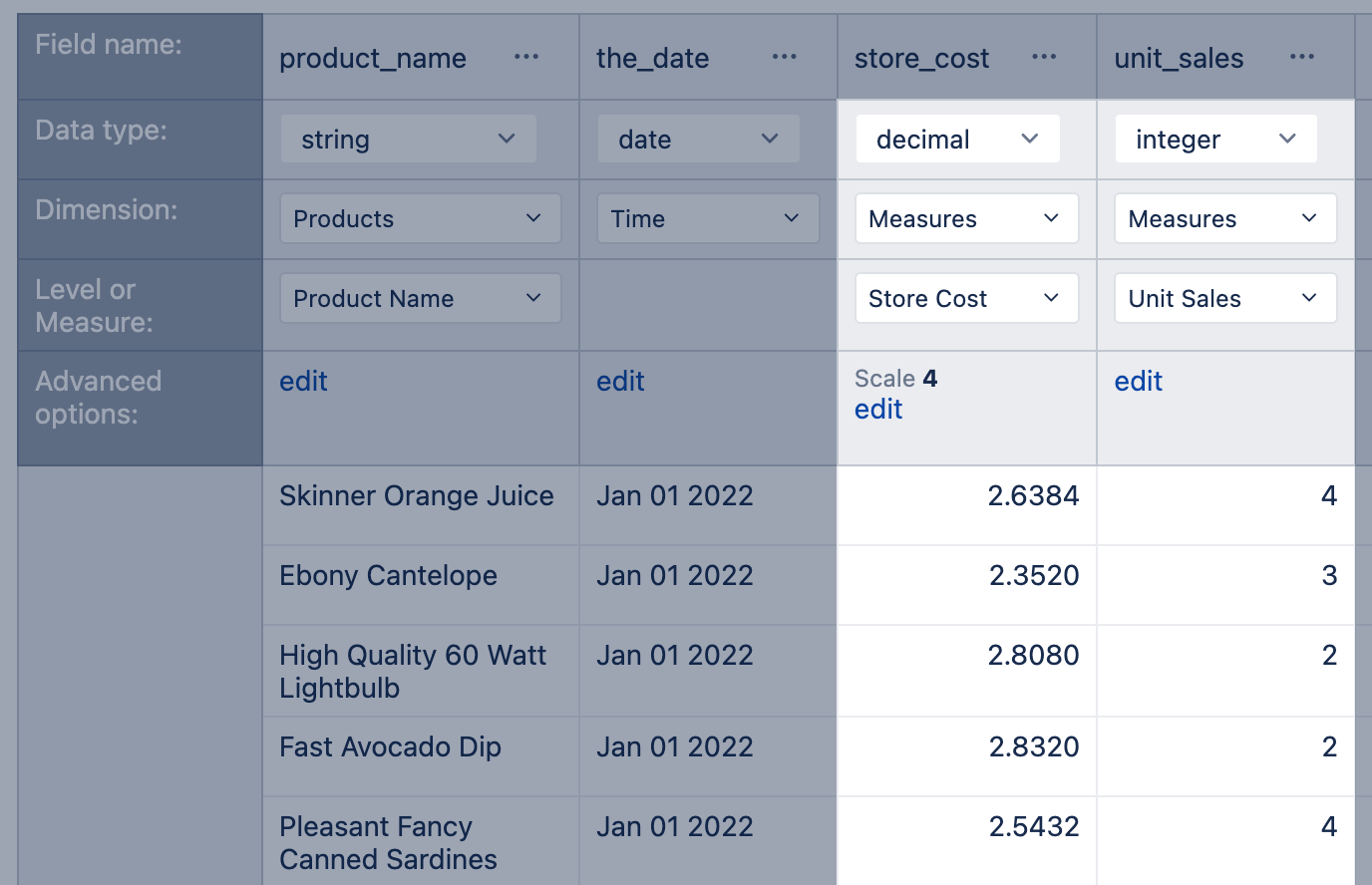
Task: Open the Time dimension dropdown
Action: coord(708,219)
